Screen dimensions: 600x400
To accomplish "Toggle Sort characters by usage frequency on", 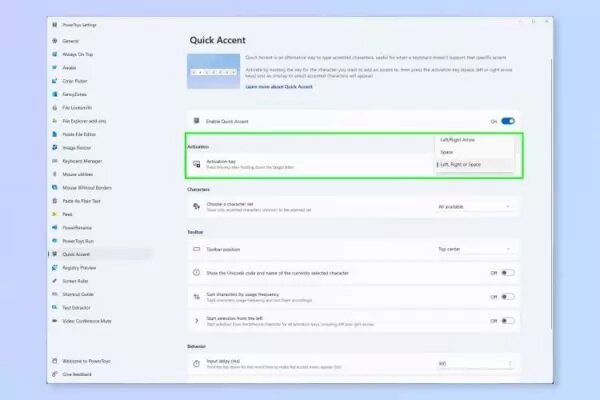I will (508, 297).
